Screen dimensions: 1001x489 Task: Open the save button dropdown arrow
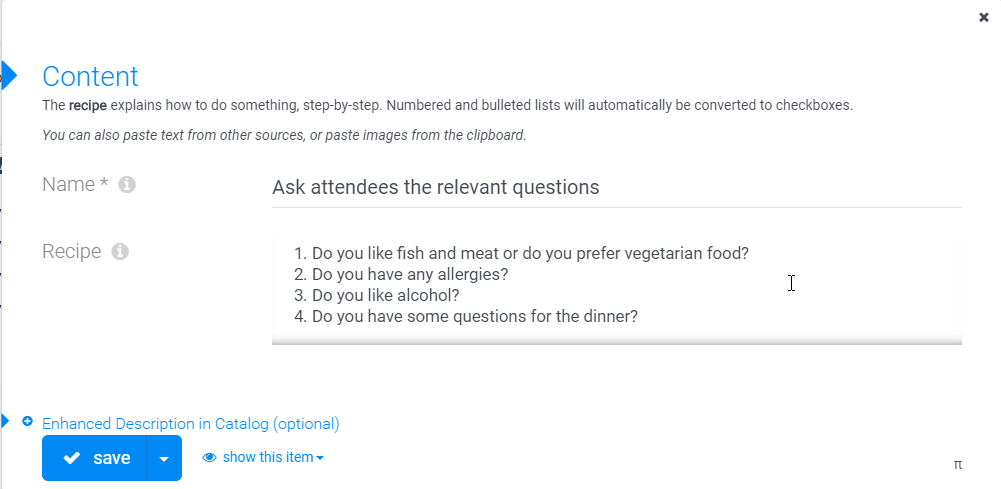pyautogui.click(x=164, y=458)
